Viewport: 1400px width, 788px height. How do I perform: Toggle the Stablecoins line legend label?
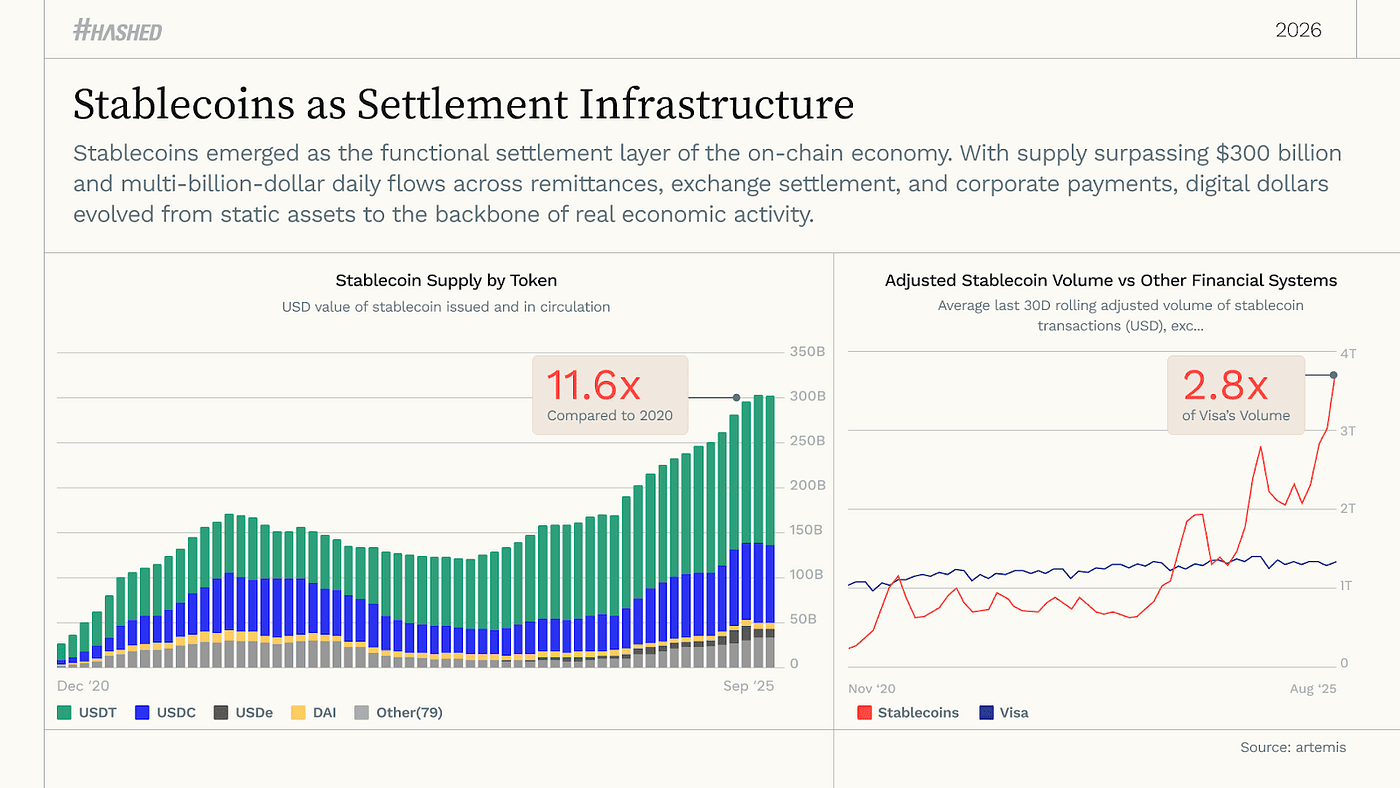(x=918, y=713)
